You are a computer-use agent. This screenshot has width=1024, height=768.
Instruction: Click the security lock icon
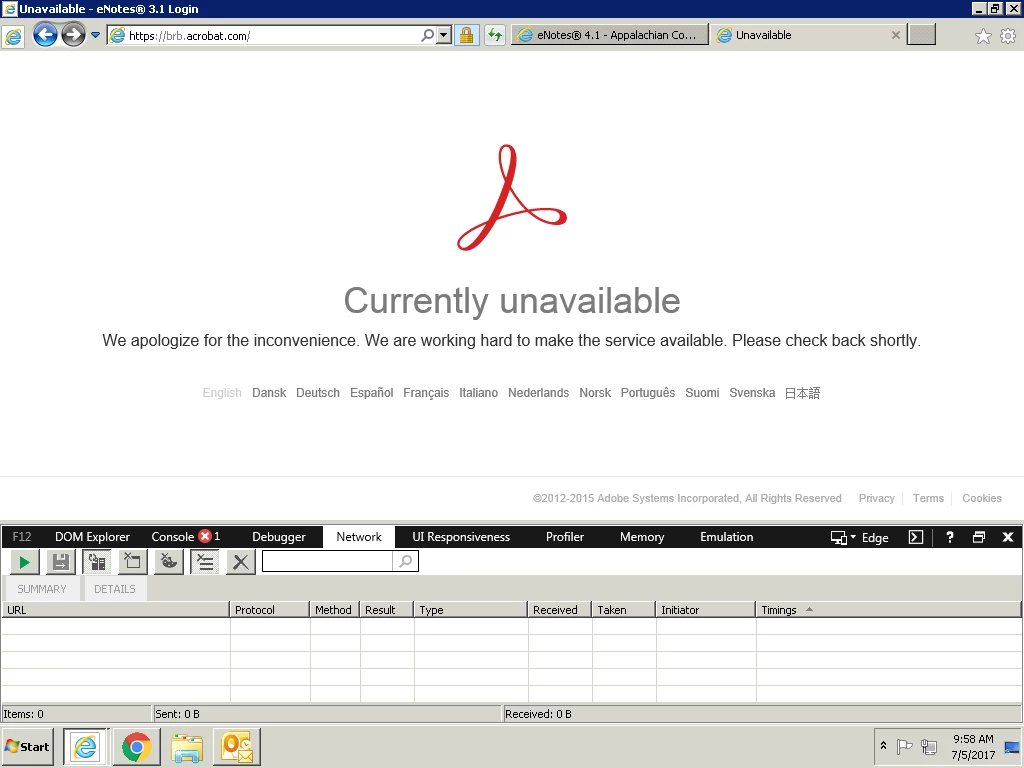click(466, 35)
